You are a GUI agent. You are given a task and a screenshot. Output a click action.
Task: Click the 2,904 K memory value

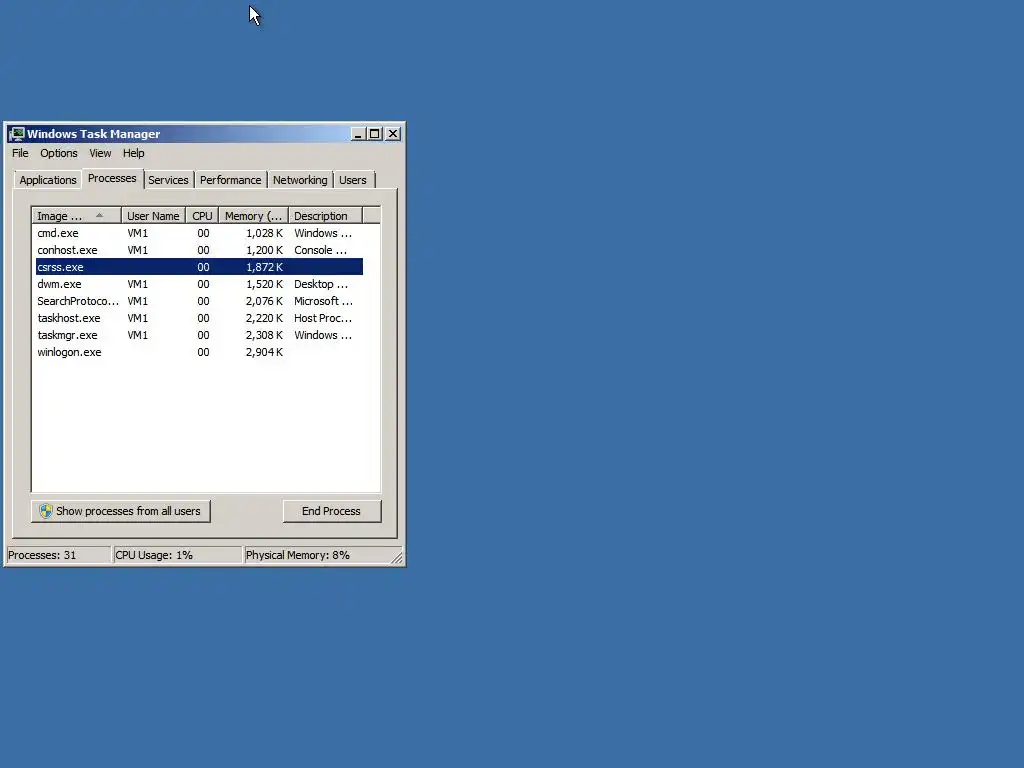coord(264,352)
